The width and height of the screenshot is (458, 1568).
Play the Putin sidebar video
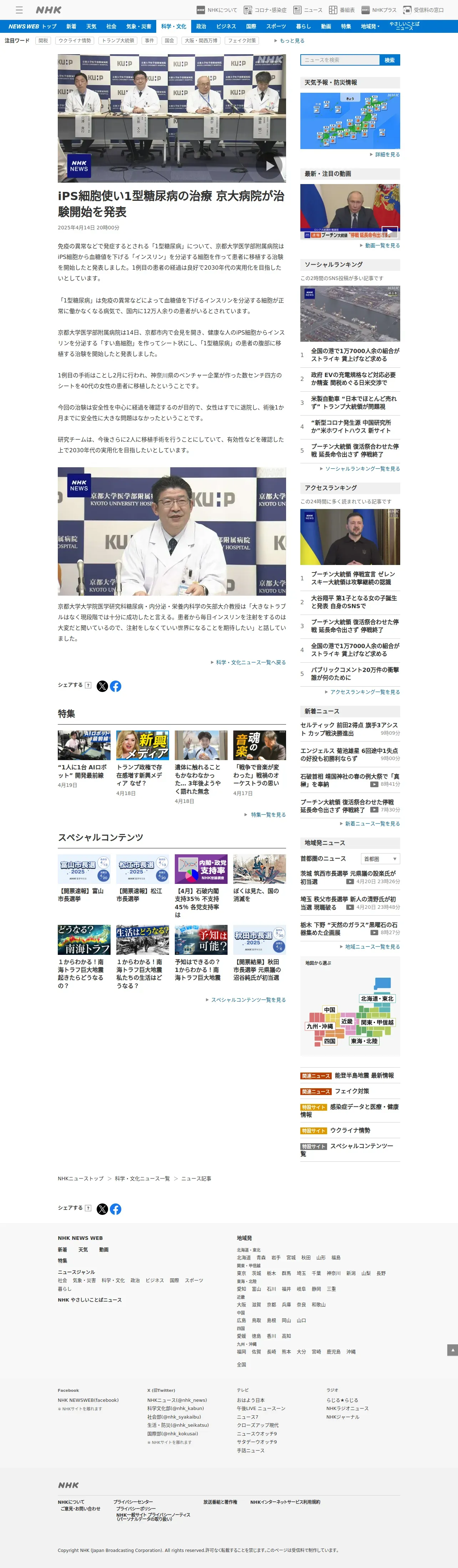point(390,232)
